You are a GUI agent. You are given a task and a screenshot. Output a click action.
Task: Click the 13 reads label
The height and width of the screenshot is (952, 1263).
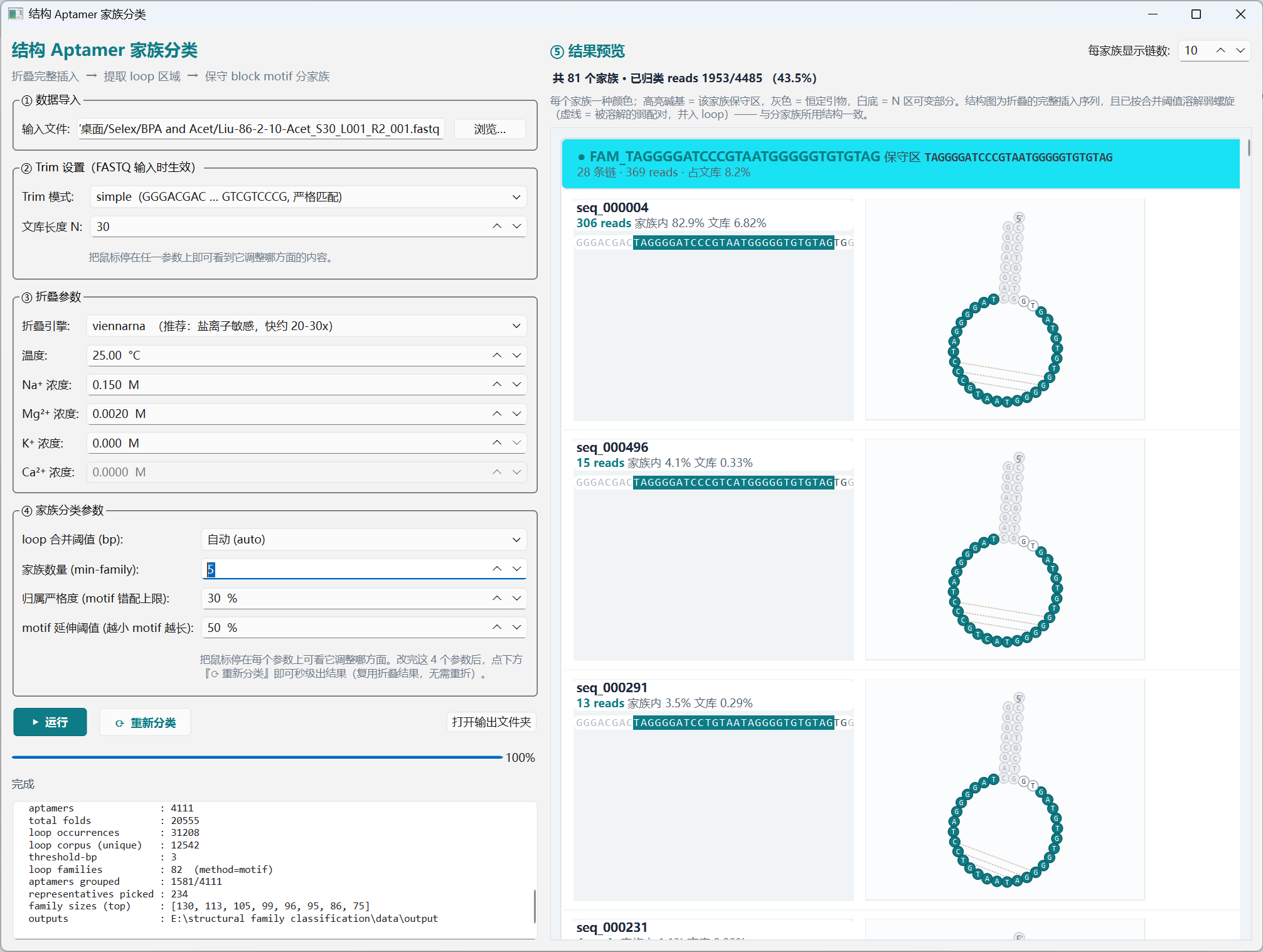(600, 703)
